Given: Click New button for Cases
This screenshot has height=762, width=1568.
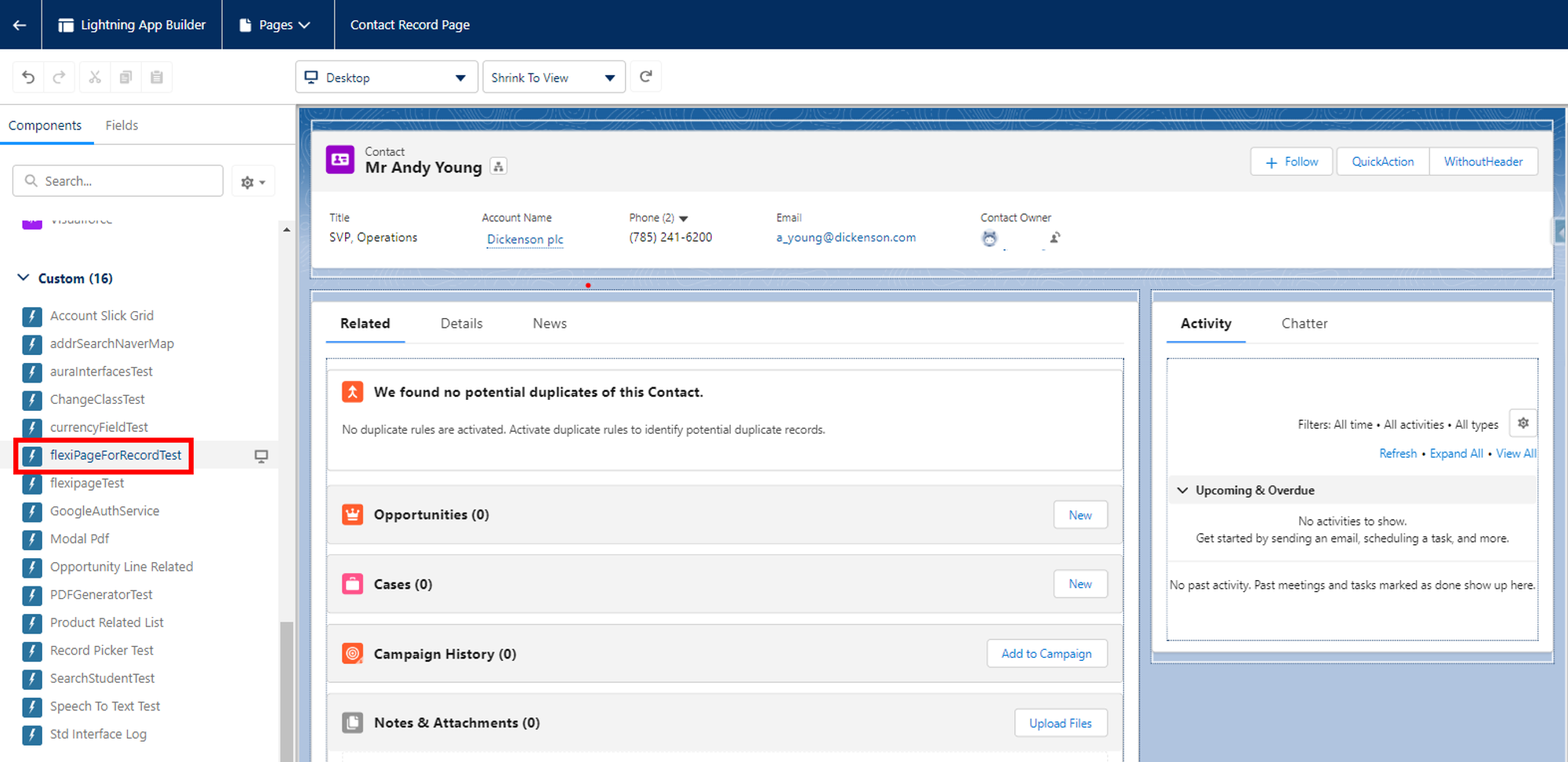Looking at the screenshot, I should point(1080,584).
